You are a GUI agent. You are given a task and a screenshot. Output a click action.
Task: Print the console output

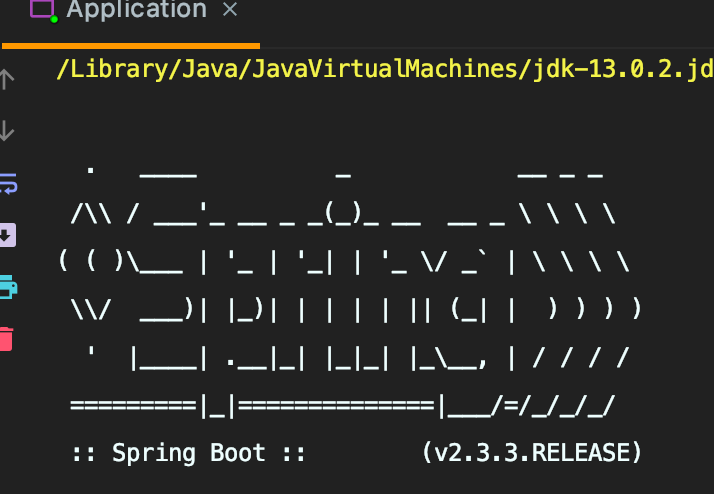[8, 287]
